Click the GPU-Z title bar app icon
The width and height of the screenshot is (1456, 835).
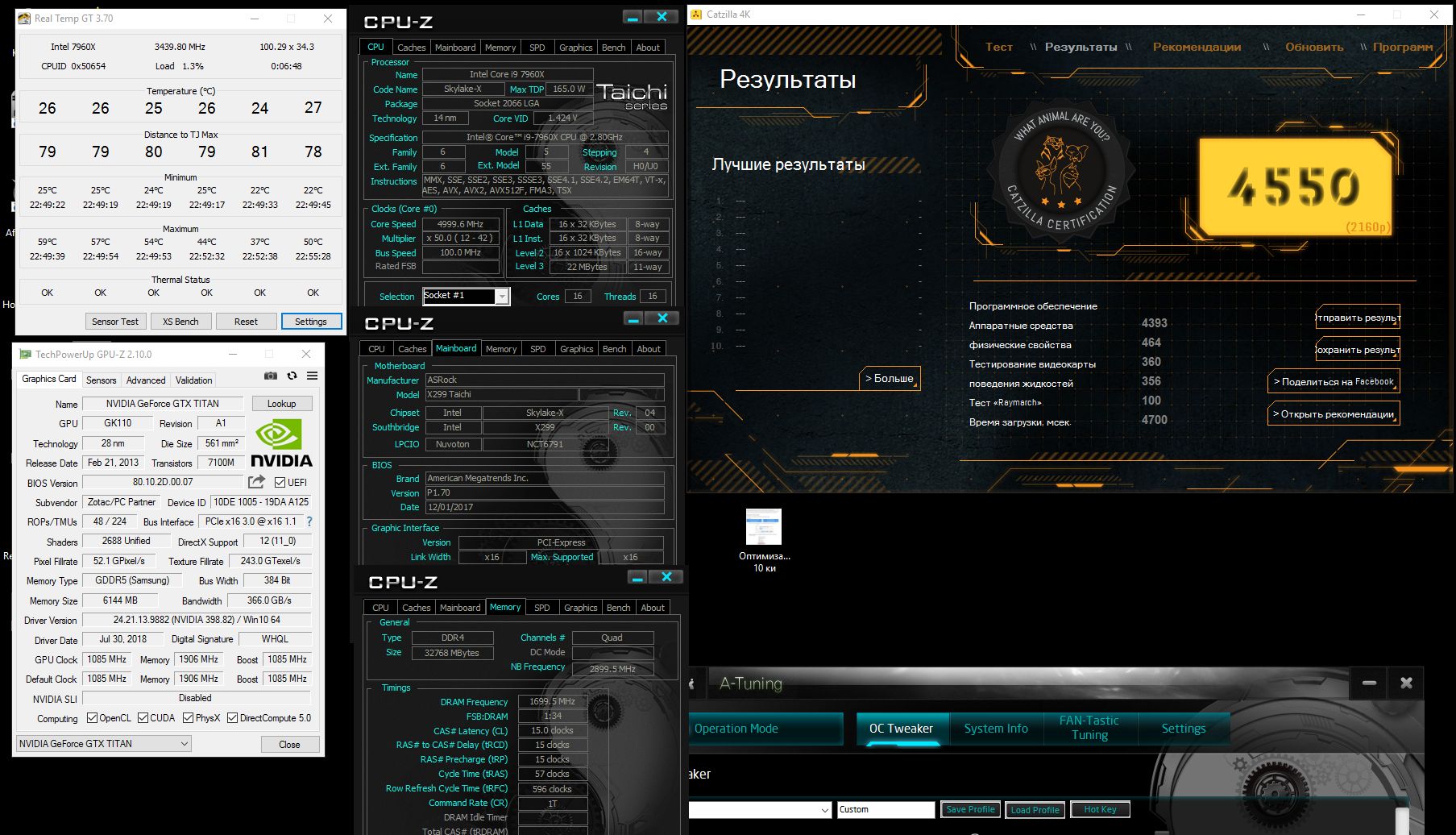(25, 354)
